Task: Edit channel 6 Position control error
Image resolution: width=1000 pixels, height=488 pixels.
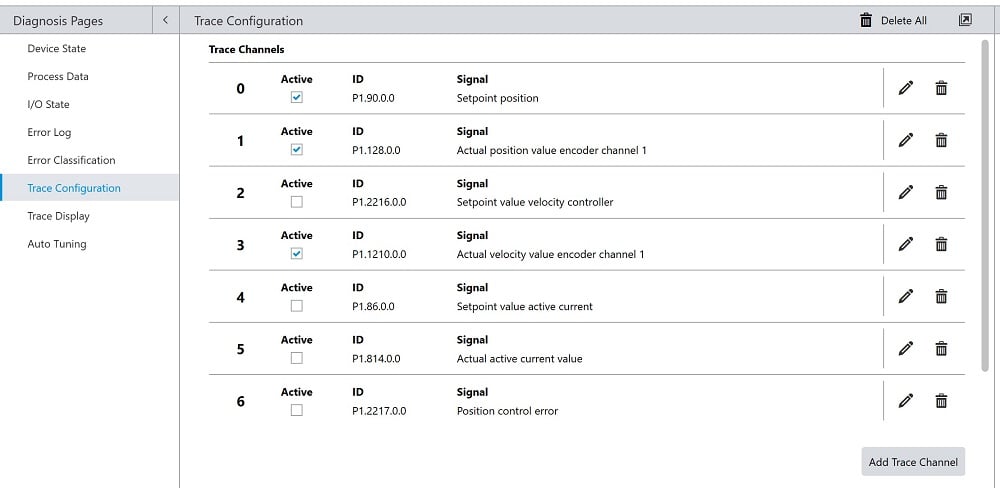Action: point(905,401)
